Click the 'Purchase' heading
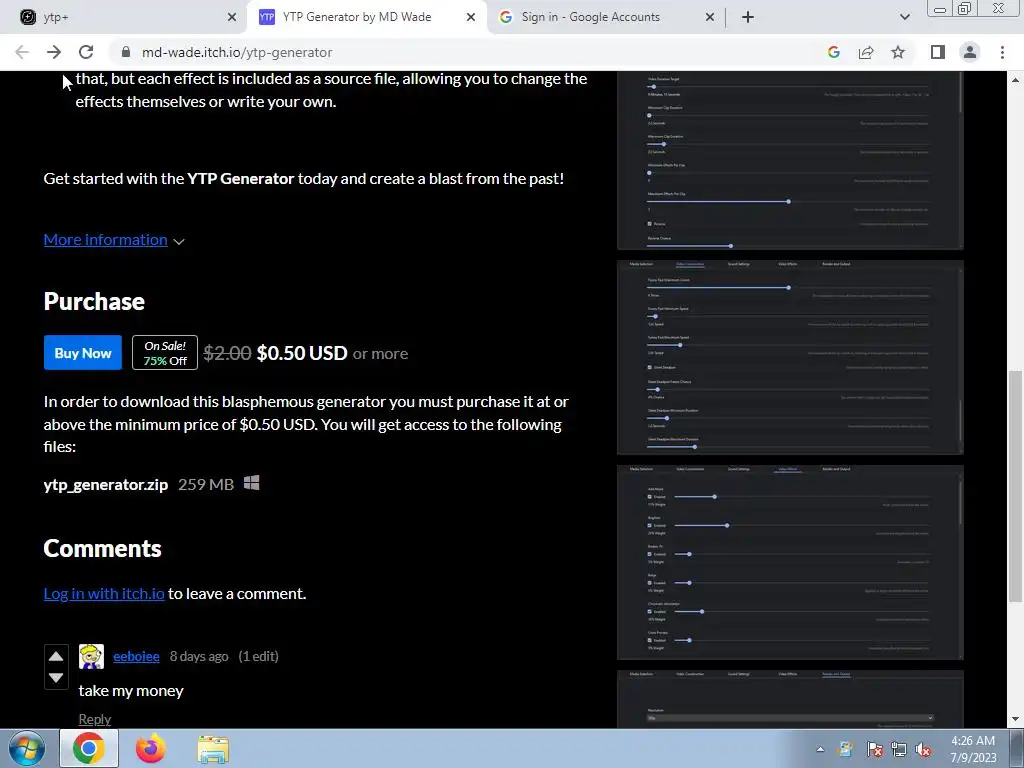The image size is (1024, 768). pyautogui.click(x=94, y=301)
